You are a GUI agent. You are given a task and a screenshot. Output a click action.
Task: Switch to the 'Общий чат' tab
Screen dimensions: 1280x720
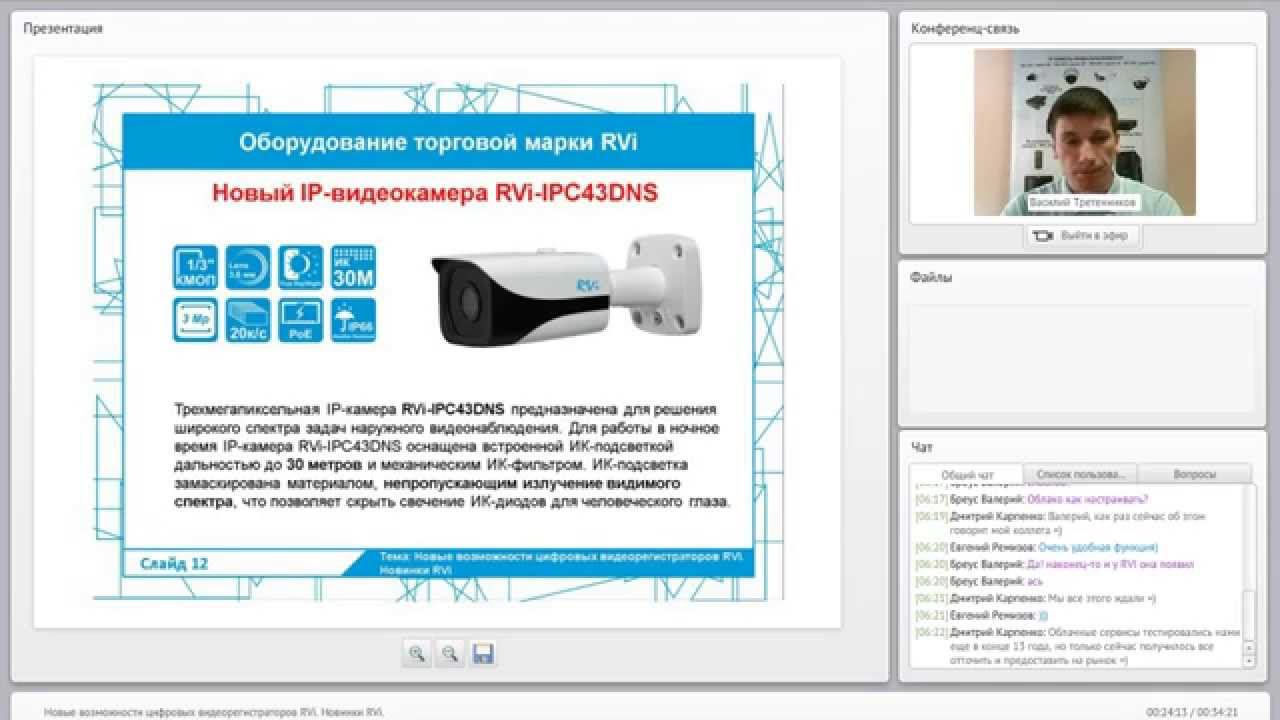click(x=967, y=474)
